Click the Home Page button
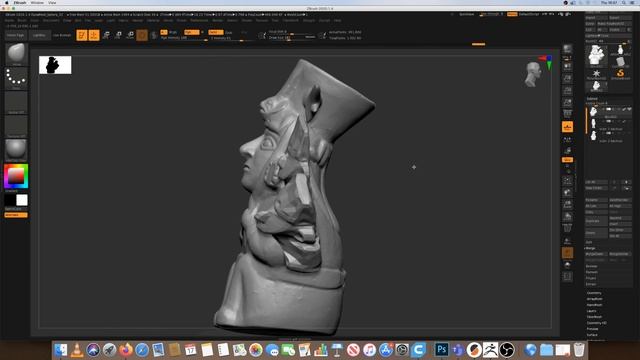Viewport: 640px width, 360px height. (16, 35)
